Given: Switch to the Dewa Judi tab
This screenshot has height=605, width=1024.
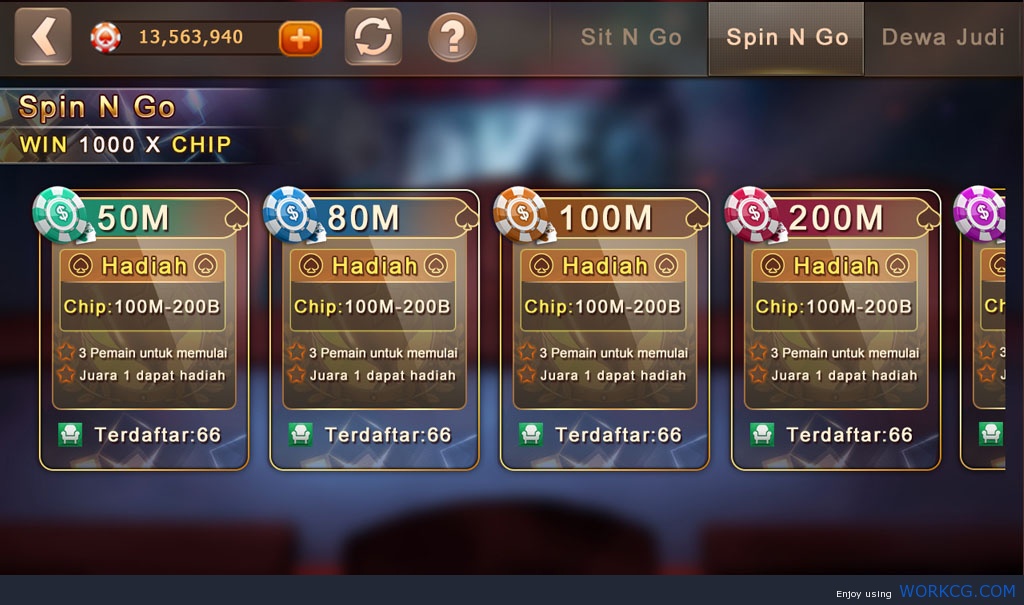Looking at the screenshot, I should pyautogui.click(x=943, y=38).
